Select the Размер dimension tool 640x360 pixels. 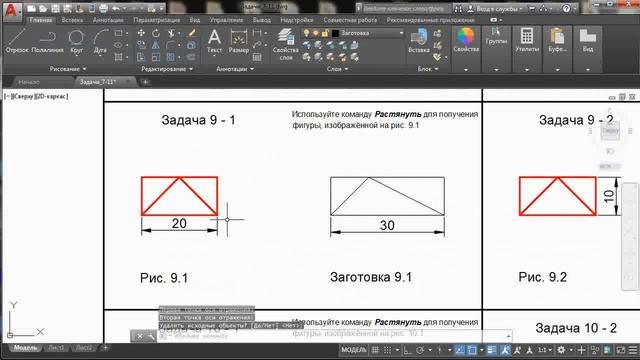click(x=239, y=41)
